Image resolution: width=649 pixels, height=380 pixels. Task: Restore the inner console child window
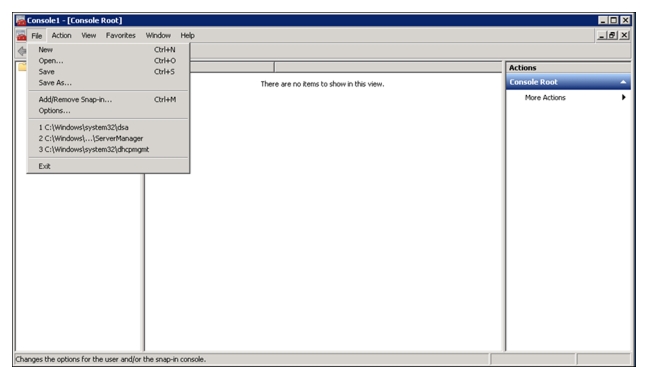[x=613, y=36]
